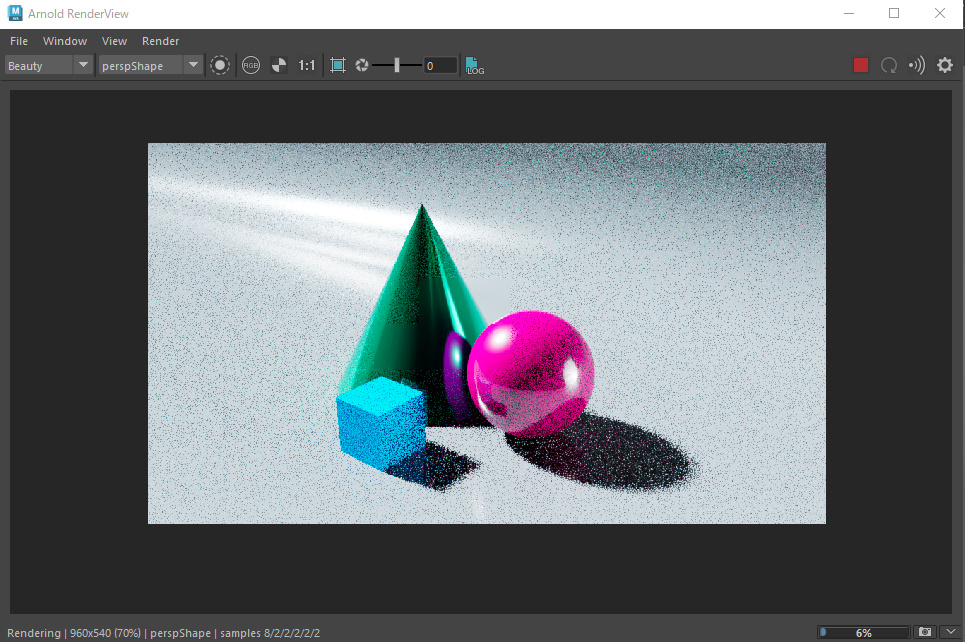Screen dimensions: 965x642
Task: Maximize the Arnold RenderView window
Action: pyautogui.click(x=894, y=13)
